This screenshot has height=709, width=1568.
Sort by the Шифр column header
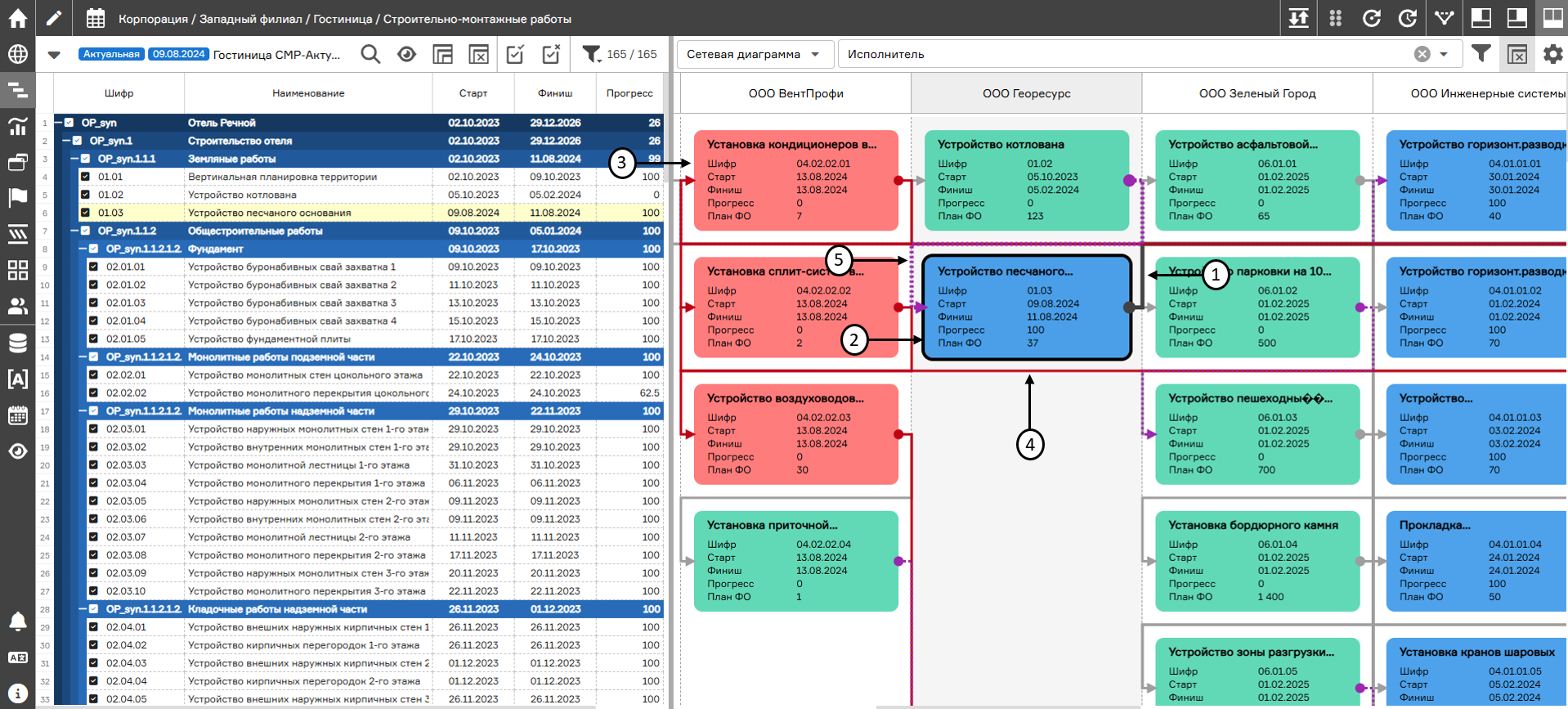pos(119,93)
